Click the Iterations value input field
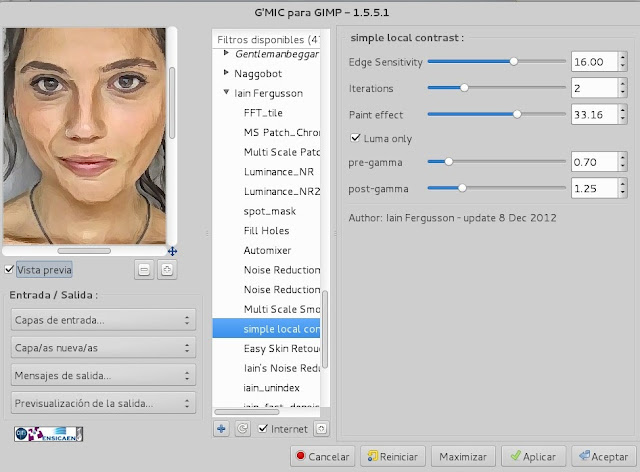The image size is (640, 472). pos(593,88)
